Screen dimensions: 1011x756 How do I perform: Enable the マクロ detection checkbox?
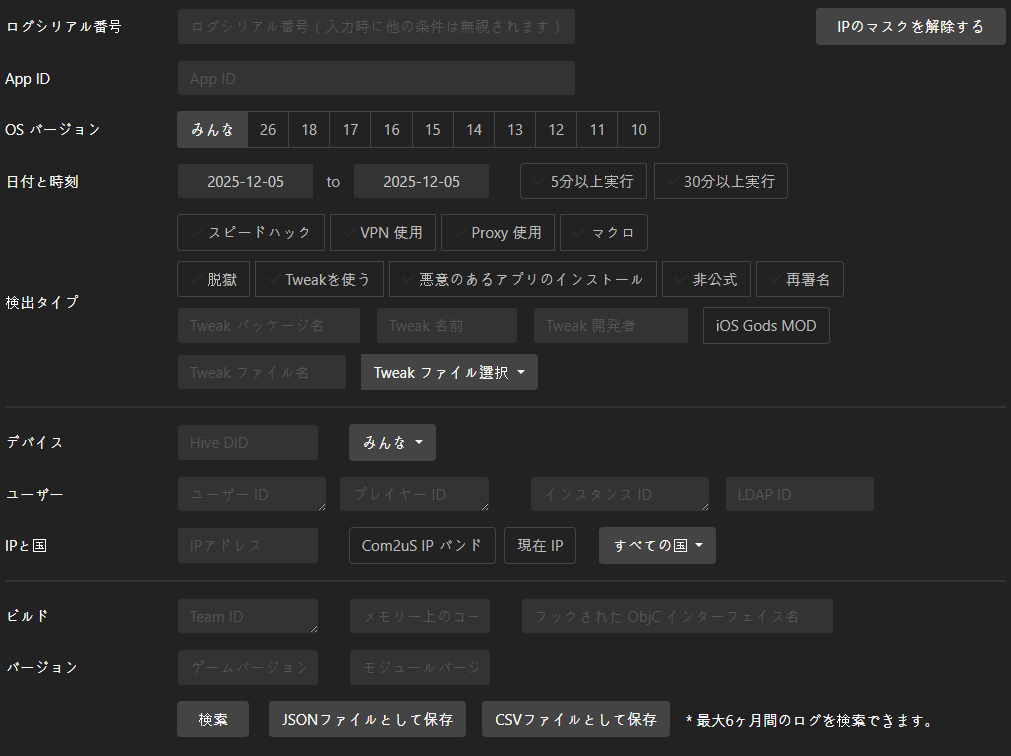pos(604,232)
